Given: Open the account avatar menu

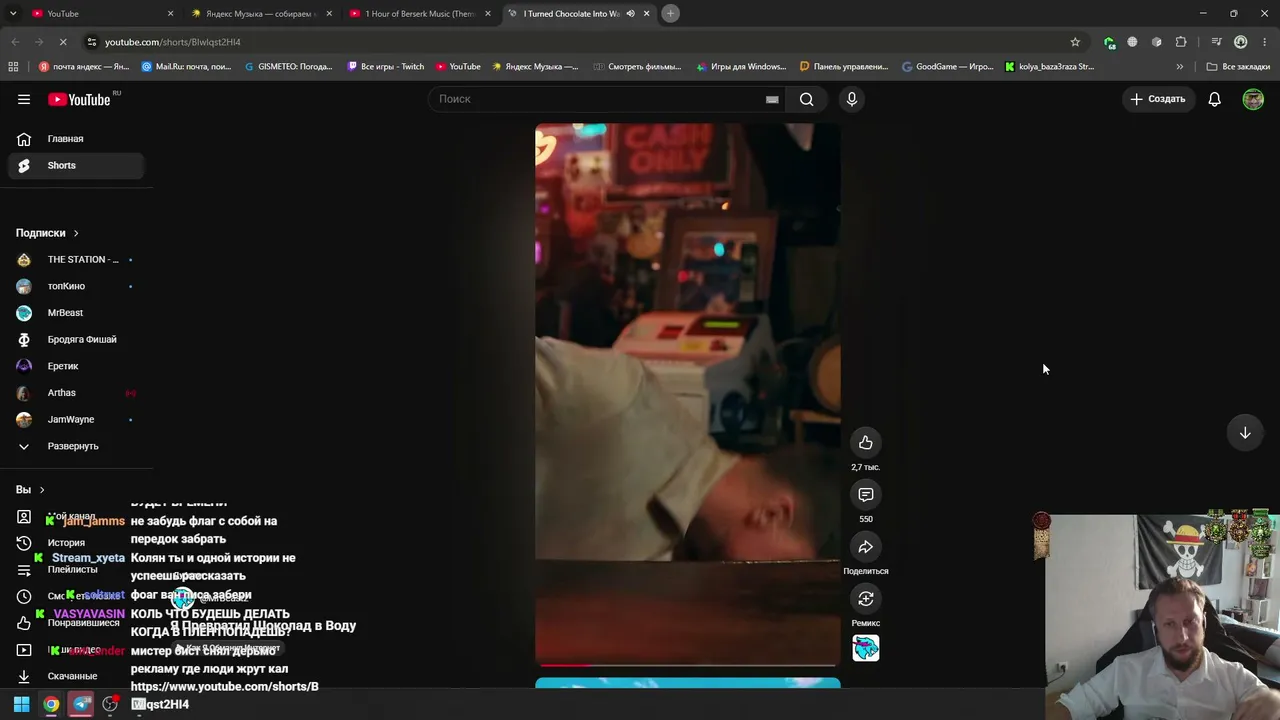Looking at the screenshot, I should click(1253, 99).
